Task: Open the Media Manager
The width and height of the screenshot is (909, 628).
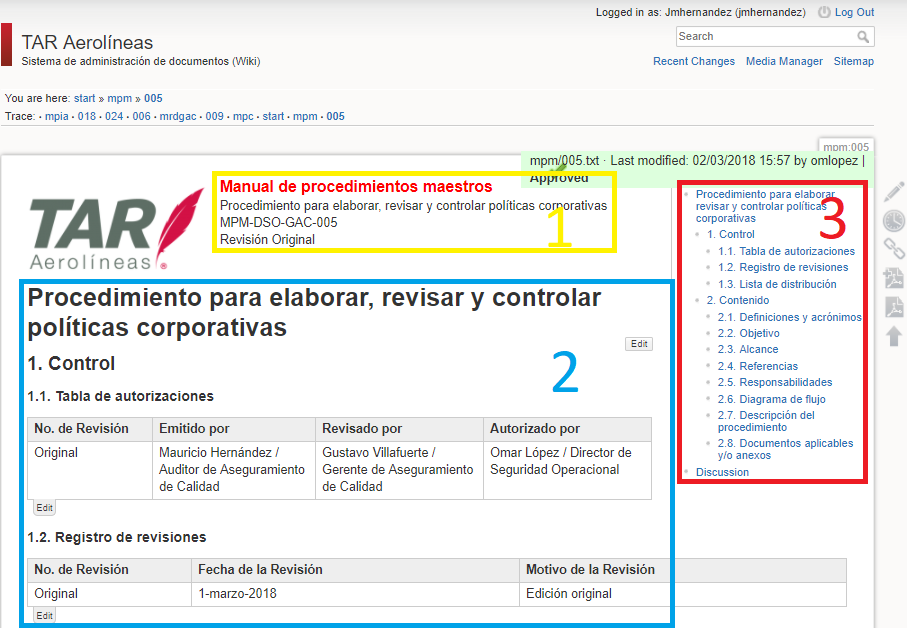Action: pyautogui.click(x=784, y=61)
